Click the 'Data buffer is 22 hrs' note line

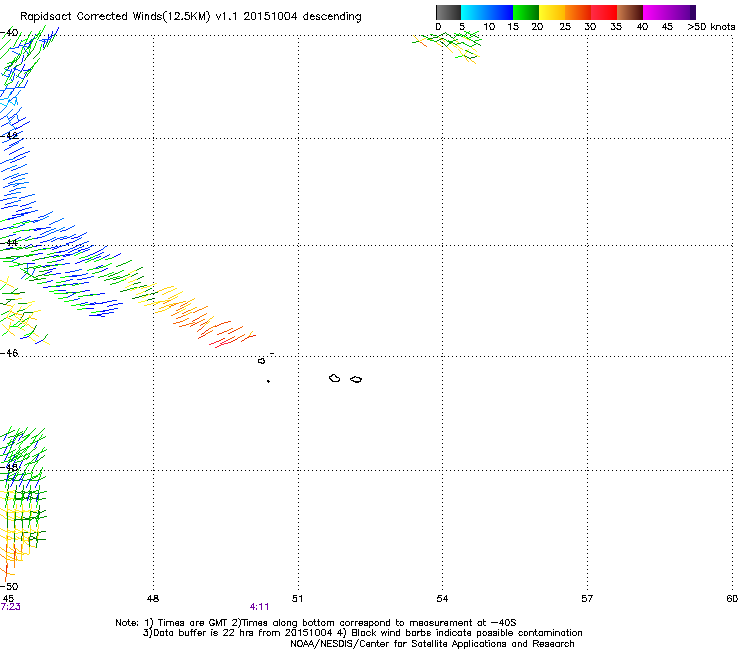tap(362, 633)
